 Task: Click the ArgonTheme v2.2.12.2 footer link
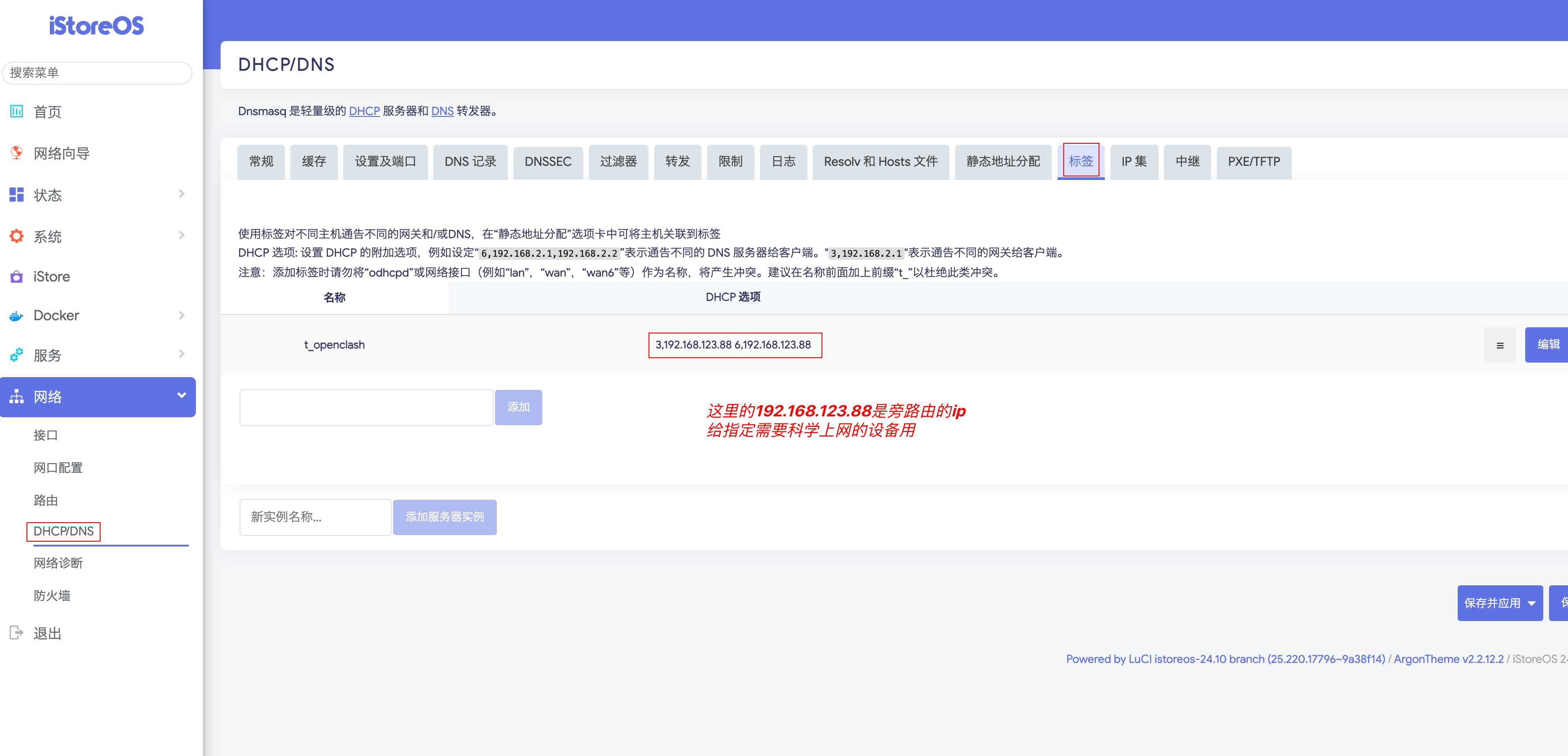coord(1448,659)
